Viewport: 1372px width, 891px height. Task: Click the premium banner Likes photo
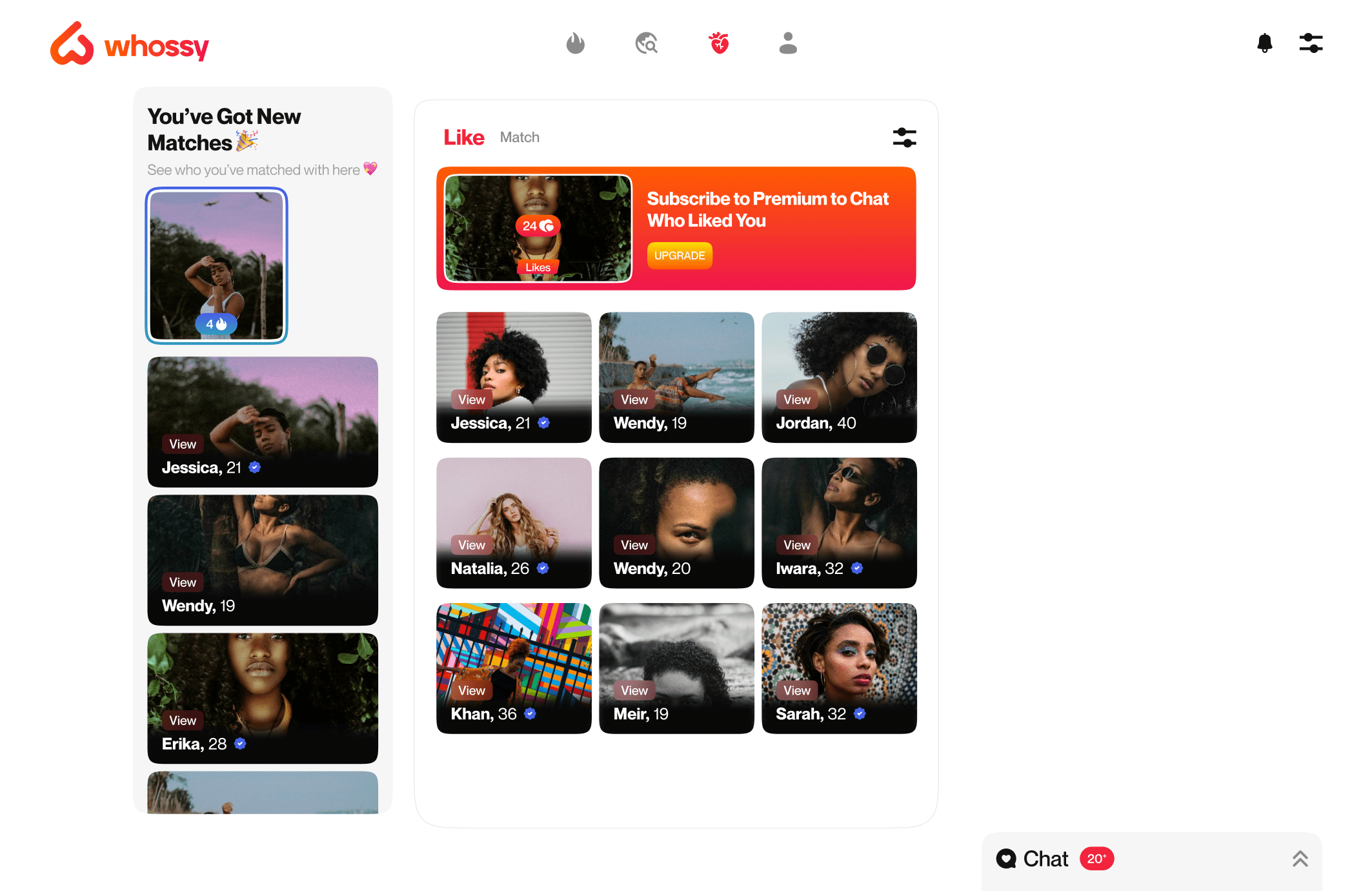(x=538, y=229)
